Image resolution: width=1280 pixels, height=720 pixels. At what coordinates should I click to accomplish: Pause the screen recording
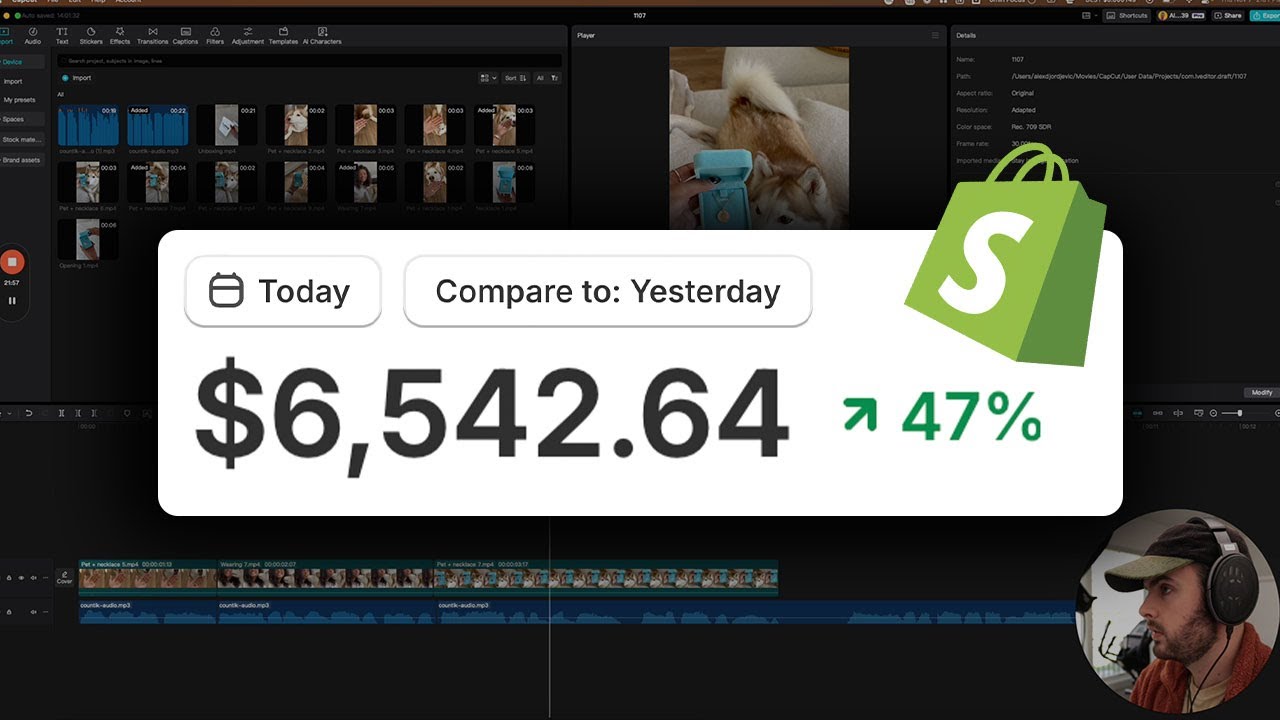pyautogui.click(x=12, y=300)
